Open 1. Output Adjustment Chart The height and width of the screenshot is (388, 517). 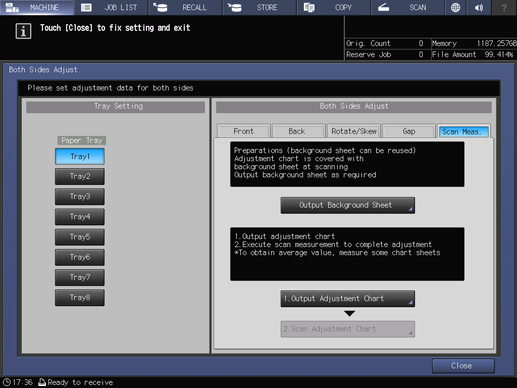coord(348,299)
